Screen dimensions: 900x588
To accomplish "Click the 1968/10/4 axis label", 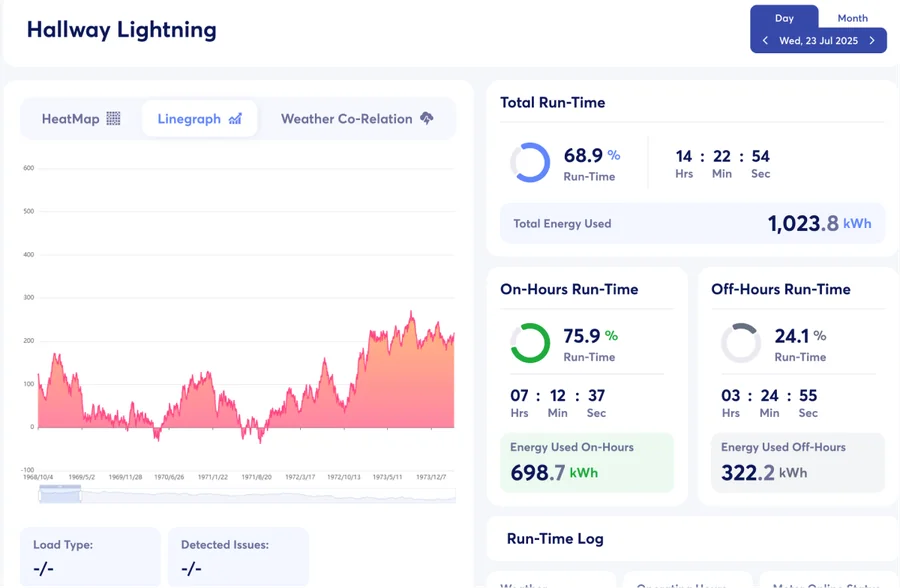I will [38, 477].
